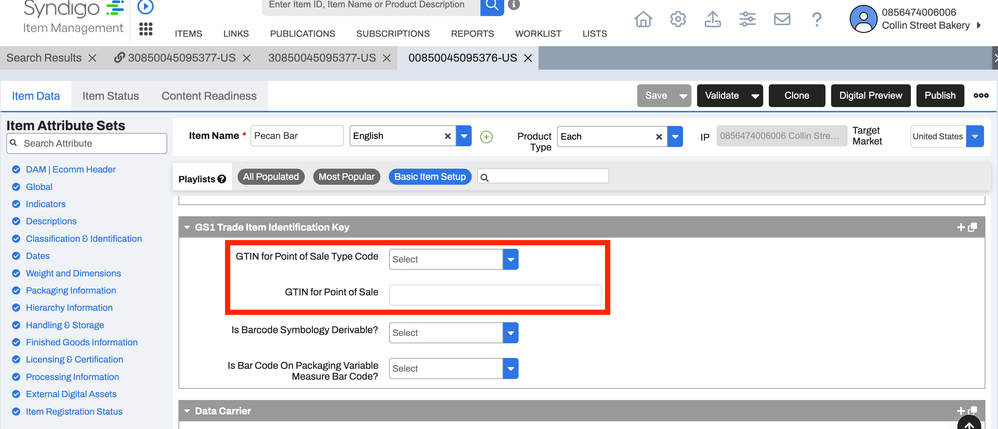
Task: Switch to the Content Readiness tab
Action: 209,96
